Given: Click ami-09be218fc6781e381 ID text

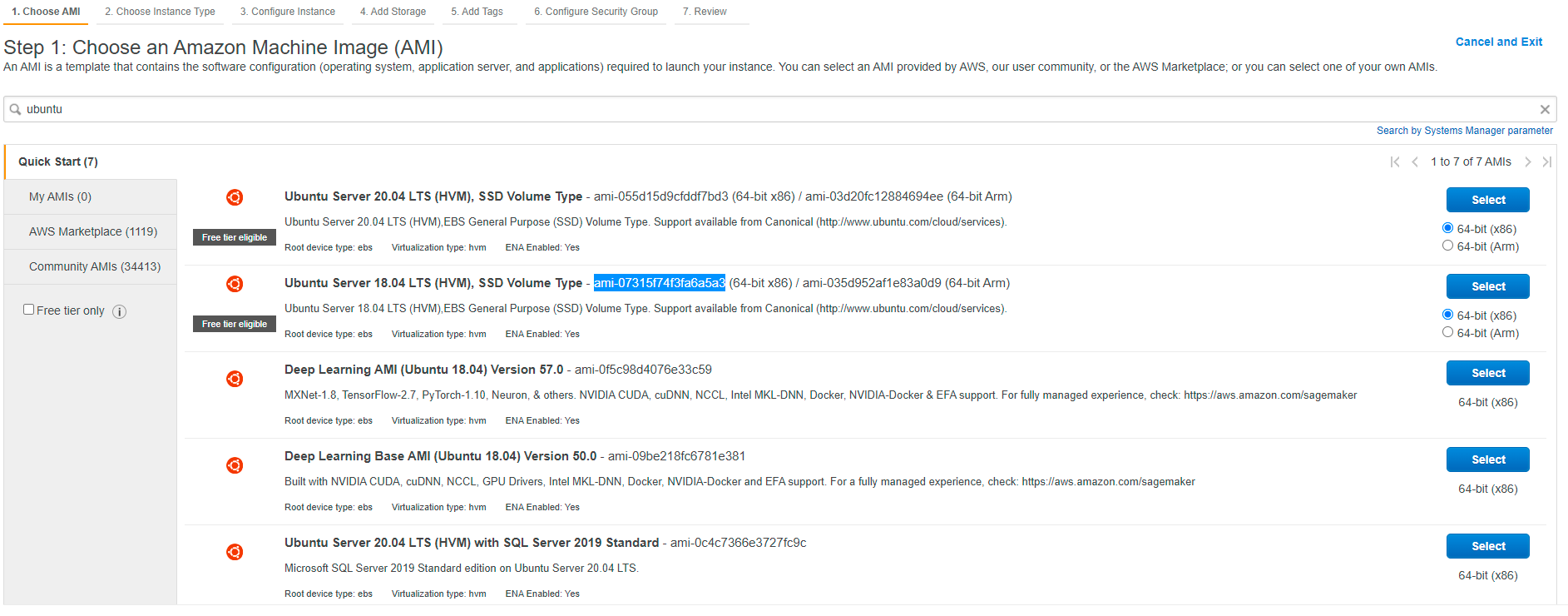Looking at the screenshot, I should [x=676, y=456].
